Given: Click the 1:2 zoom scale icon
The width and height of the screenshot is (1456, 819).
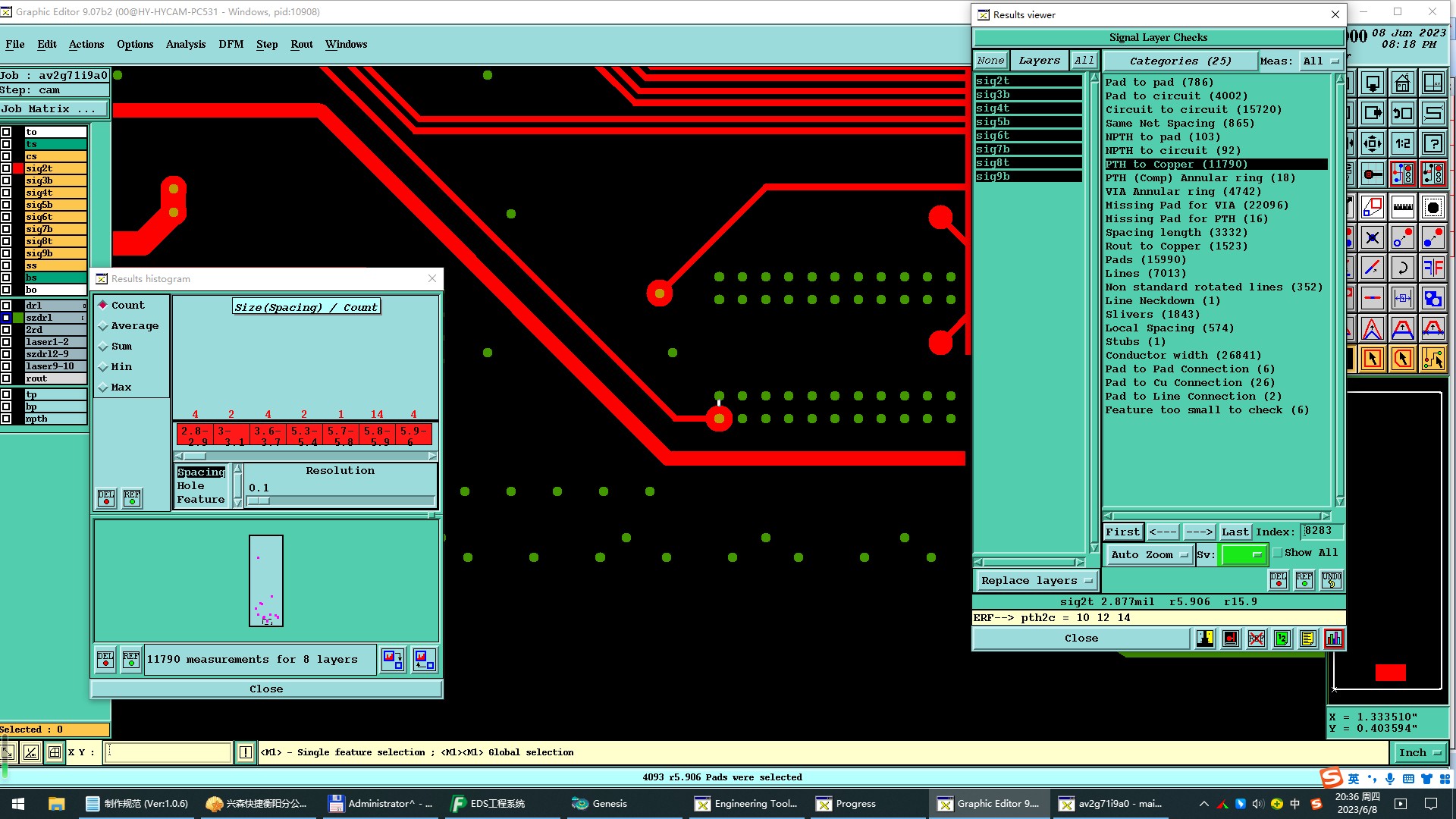Looking at the screenshot, I should [x=1402, y=143].
